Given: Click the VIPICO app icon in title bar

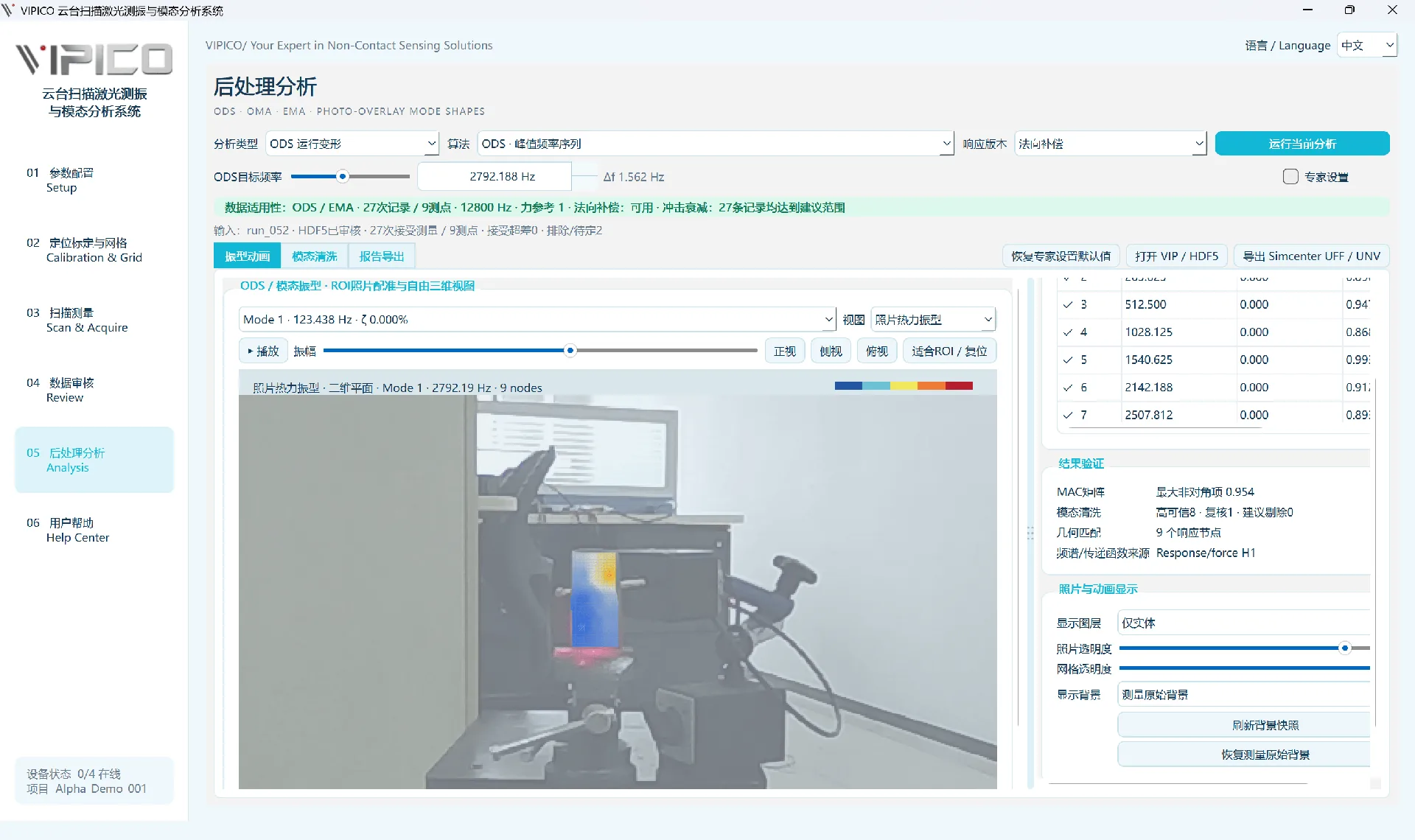Looking at the screenshot, I should click(x=9, y=10).
